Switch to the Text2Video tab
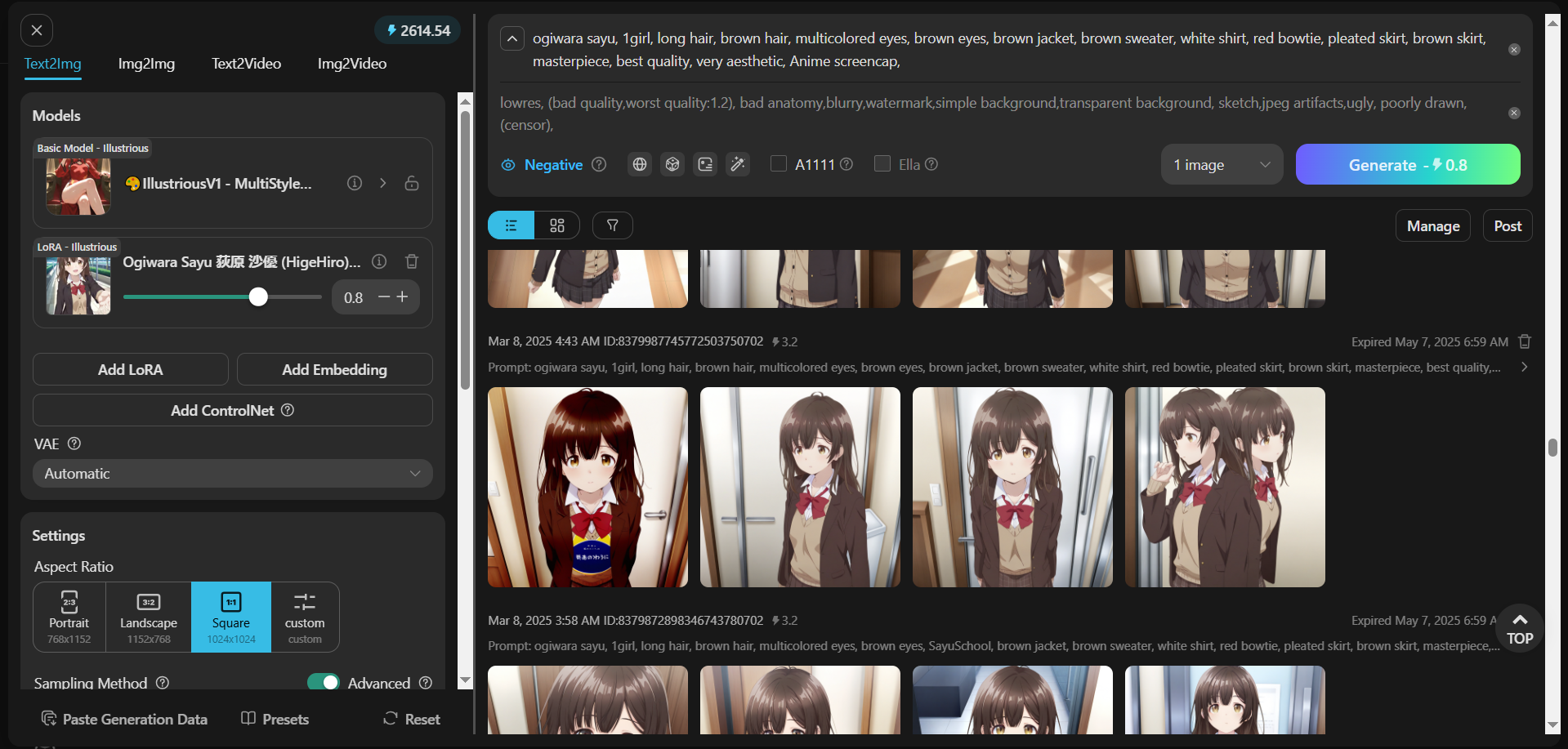1568x749 pixels. click(x=246, y=64)
